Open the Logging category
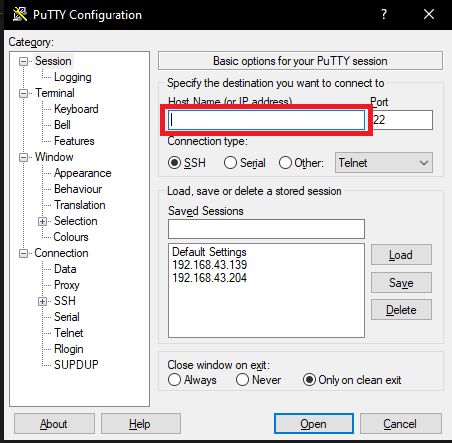 [x=73, y=77]
